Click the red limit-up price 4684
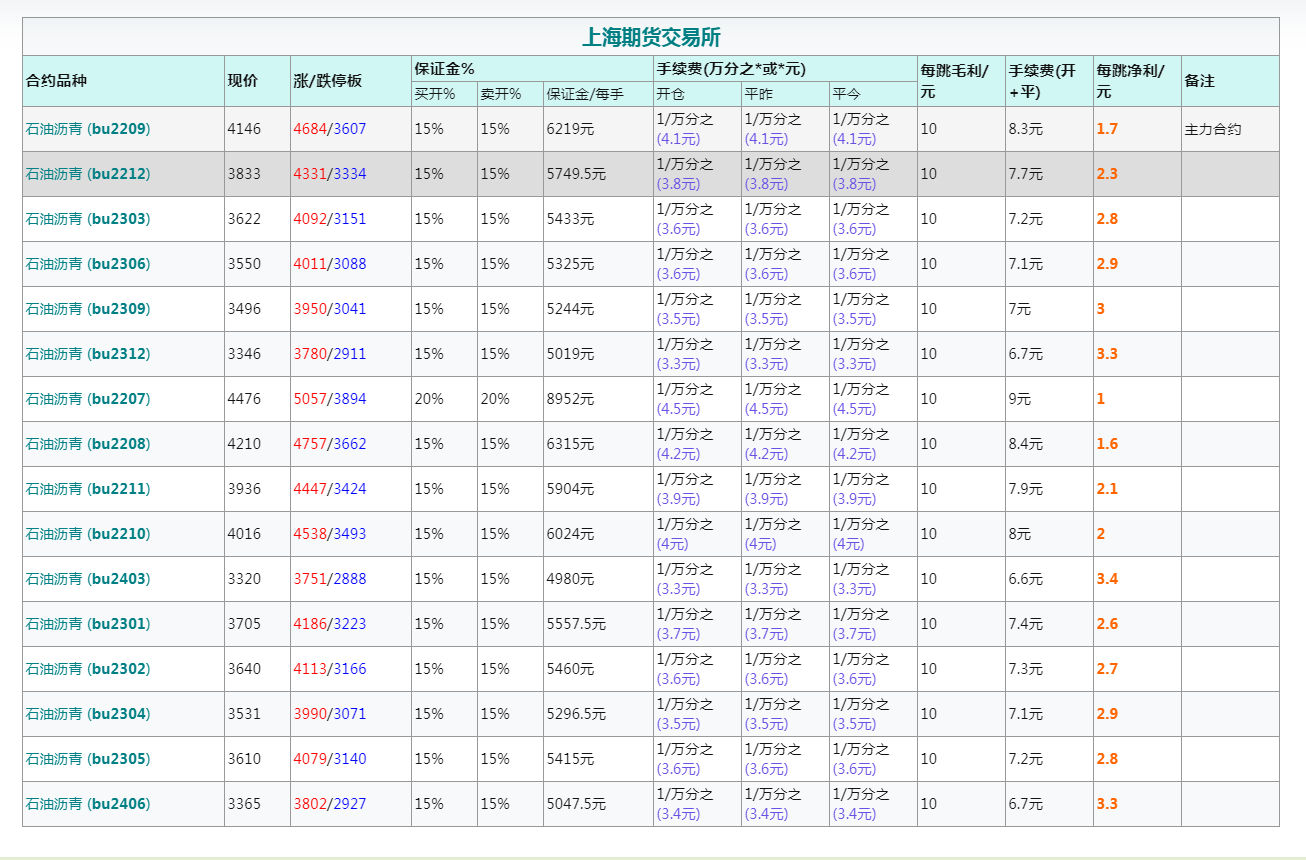 (x=310, y=129)
